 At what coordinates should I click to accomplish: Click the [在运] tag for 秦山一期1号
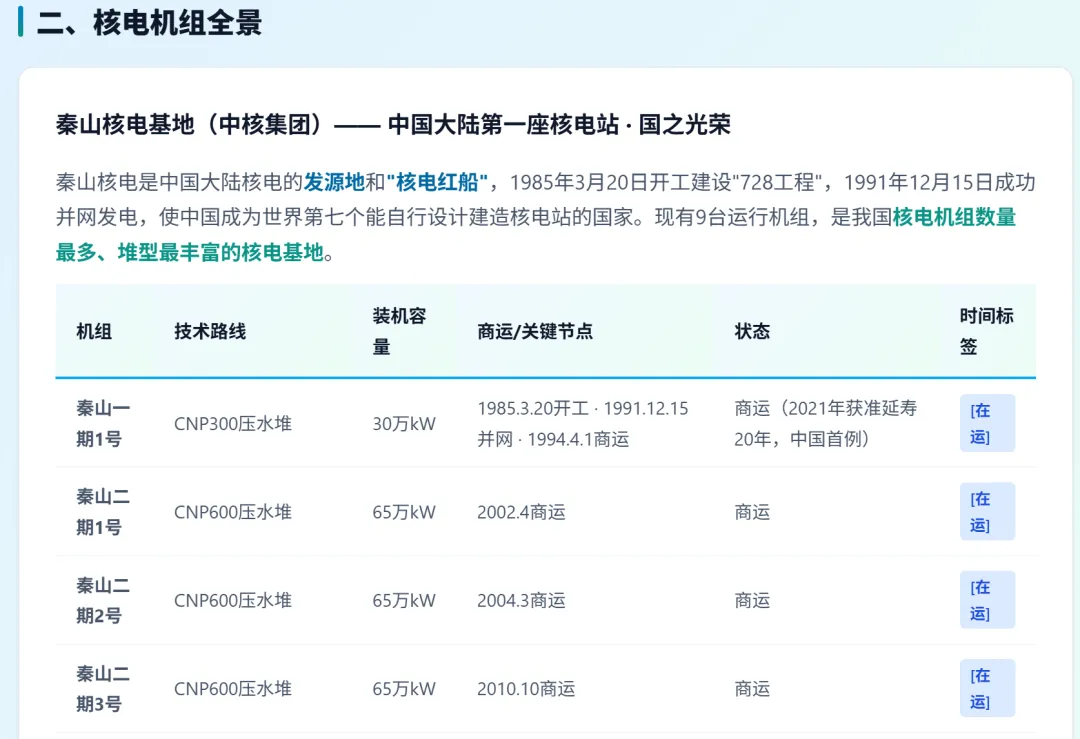pyautogui.click(x=987, y=423)
